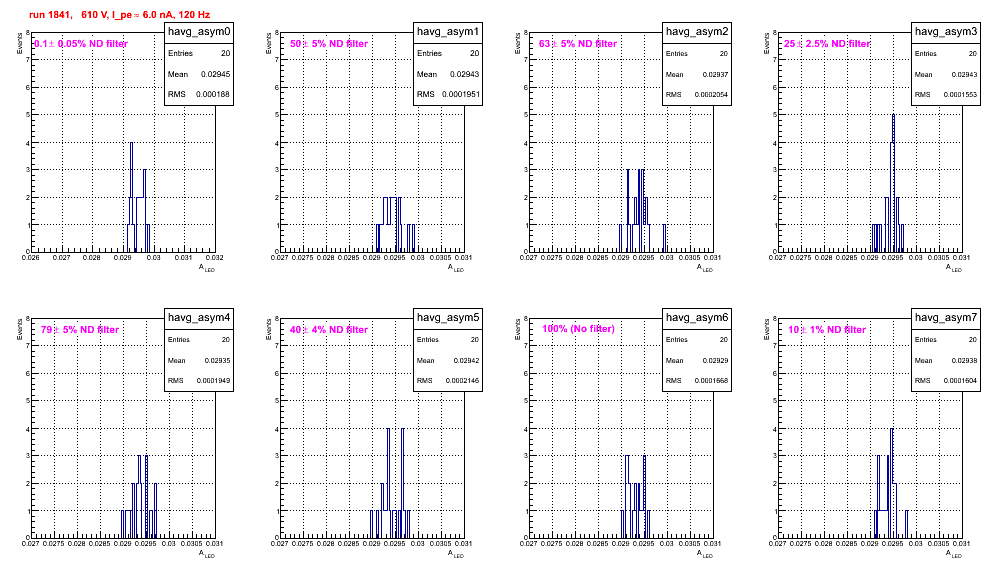Screen dimensions: 996x572
Task: Select the havg_asym1 stats box title
Action: point(448,32)
